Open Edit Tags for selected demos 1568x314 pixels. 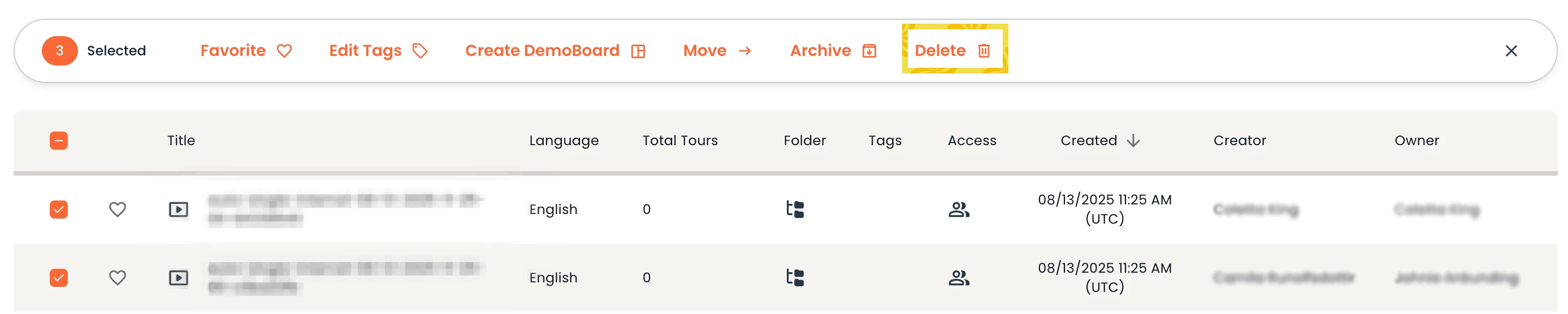pos(378,50)
